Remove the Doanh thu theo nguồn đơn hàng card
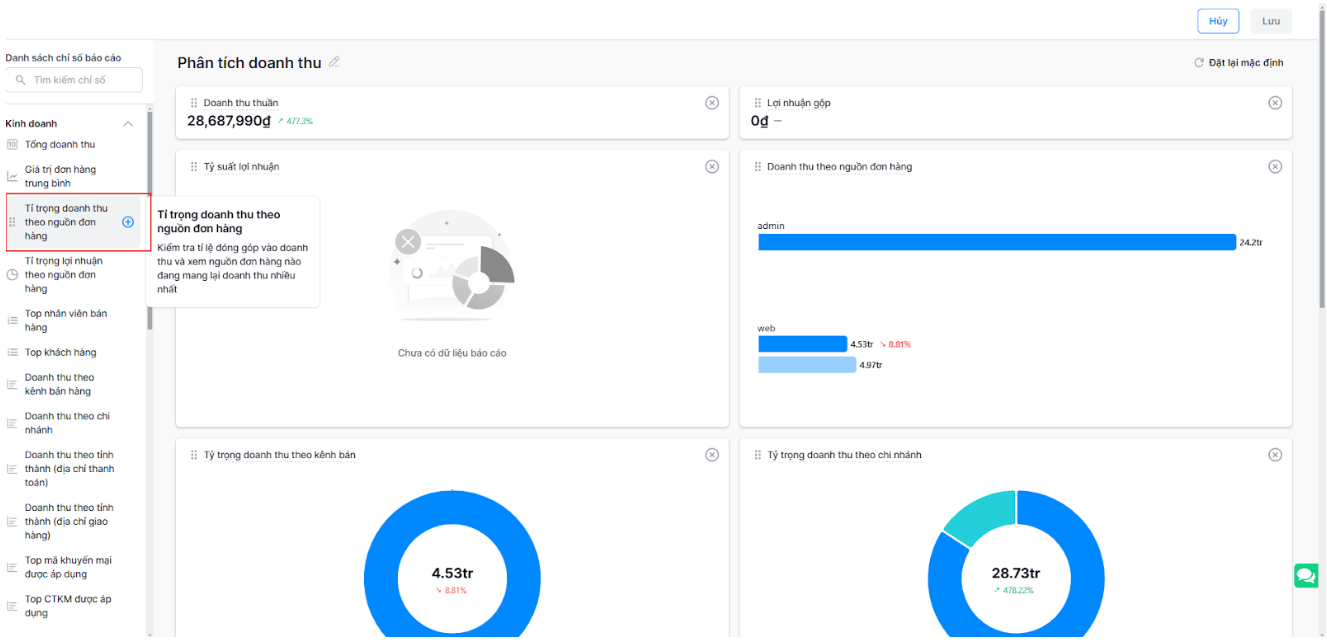The height and width of the screenshot is (642, 1327). click(1275, 167)
